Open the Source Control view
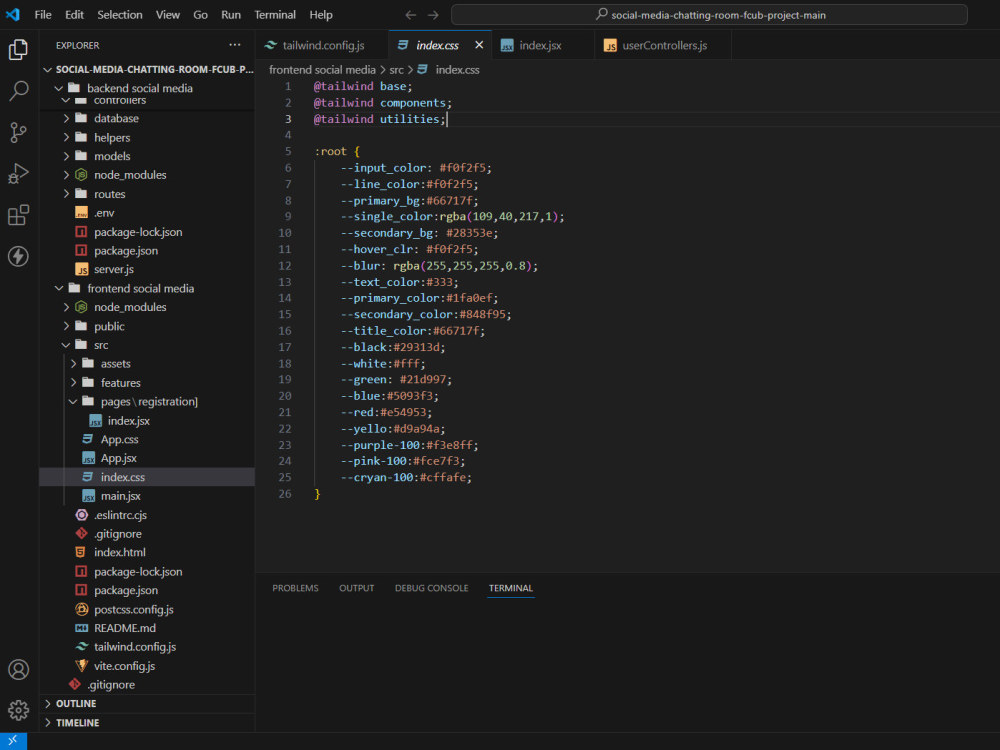Screen dimensions: 1000x750 click(18, 132)
